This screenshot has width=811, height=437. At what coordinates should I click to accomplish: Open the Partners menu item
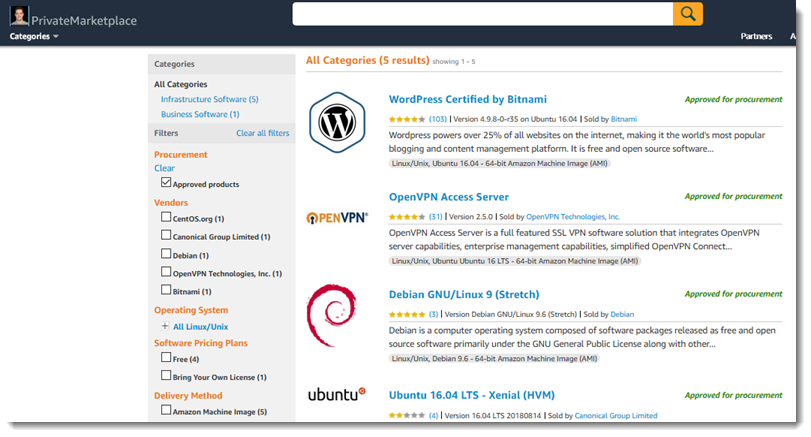coord(756,36)
